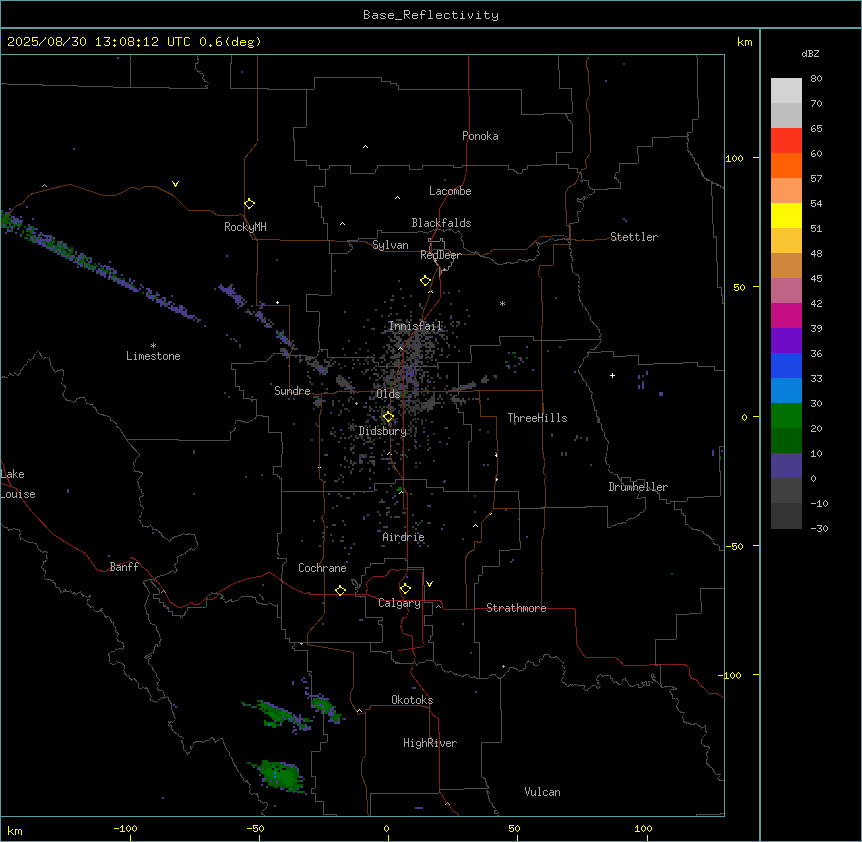Click the Cochrane label
This screenshot has width=862, height=842.
(322, 568)
